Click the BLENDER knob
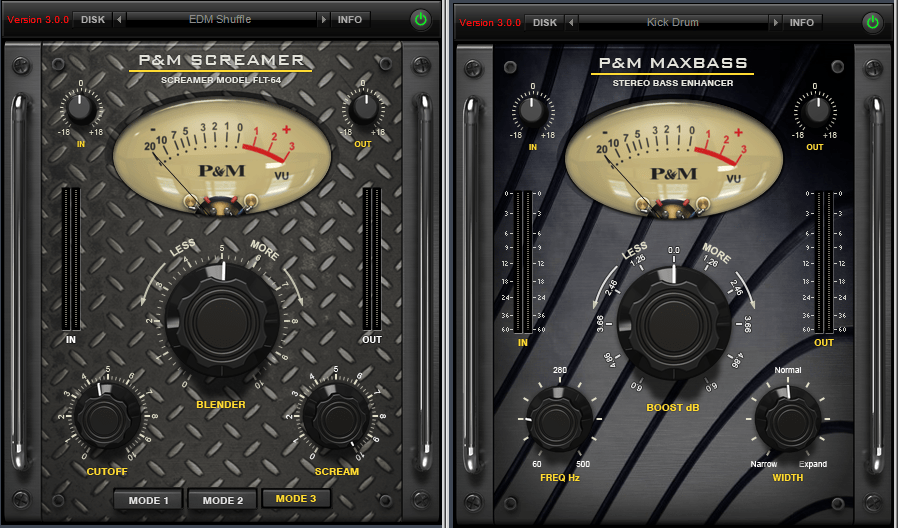Screen dimensions: 898x528 [222, 320]
